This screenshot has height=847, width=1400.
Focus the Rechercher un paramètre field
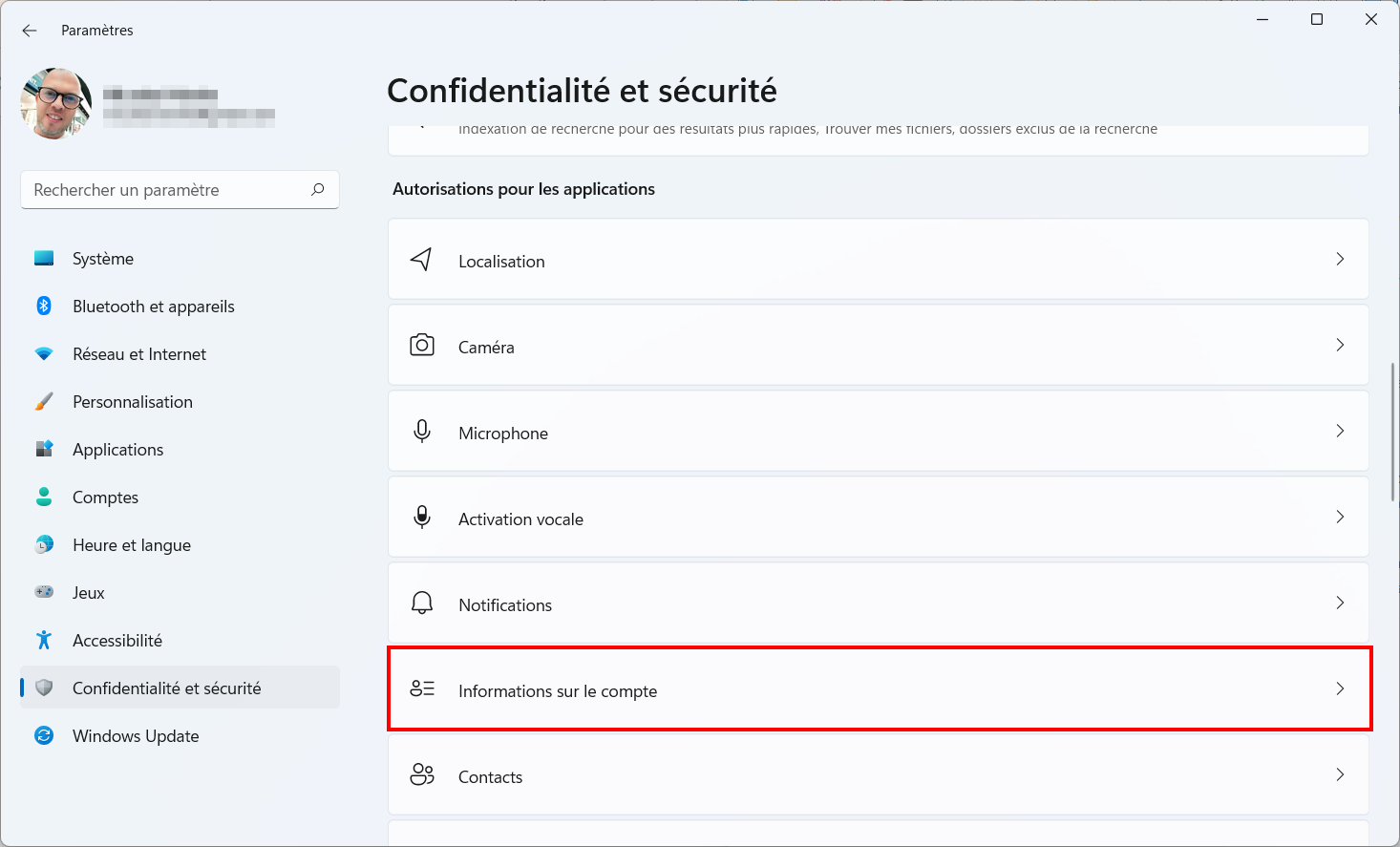[180, 189]
